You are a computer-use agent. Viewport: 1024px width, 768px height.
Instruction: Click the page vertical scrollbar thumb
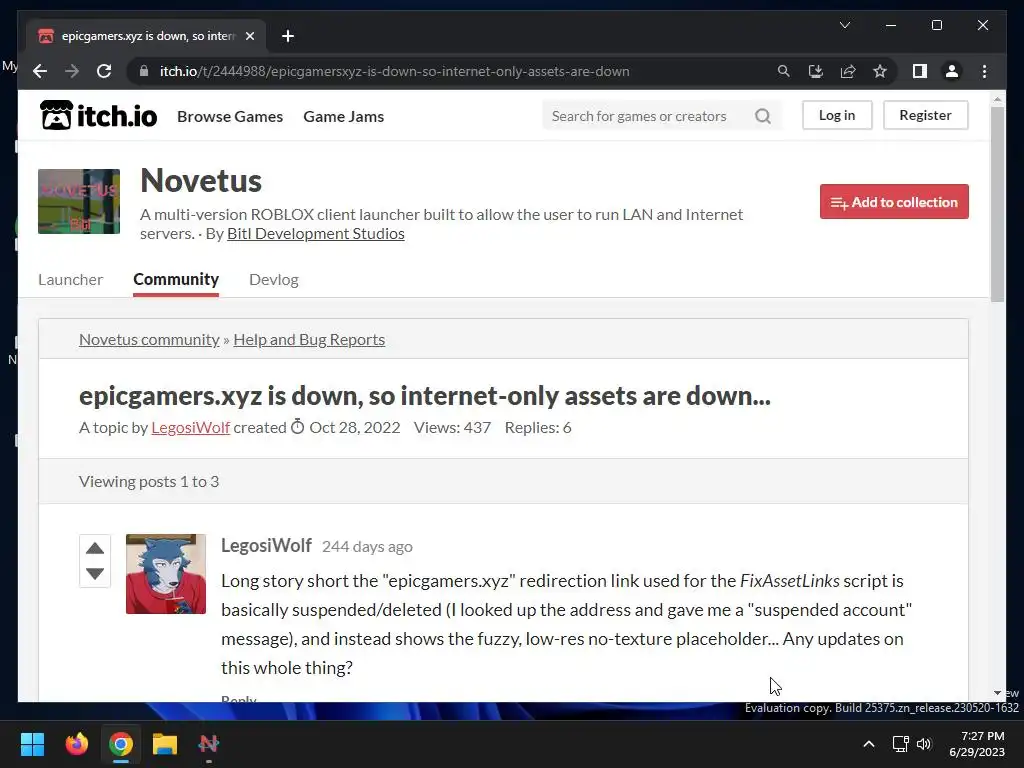[997, 204]
